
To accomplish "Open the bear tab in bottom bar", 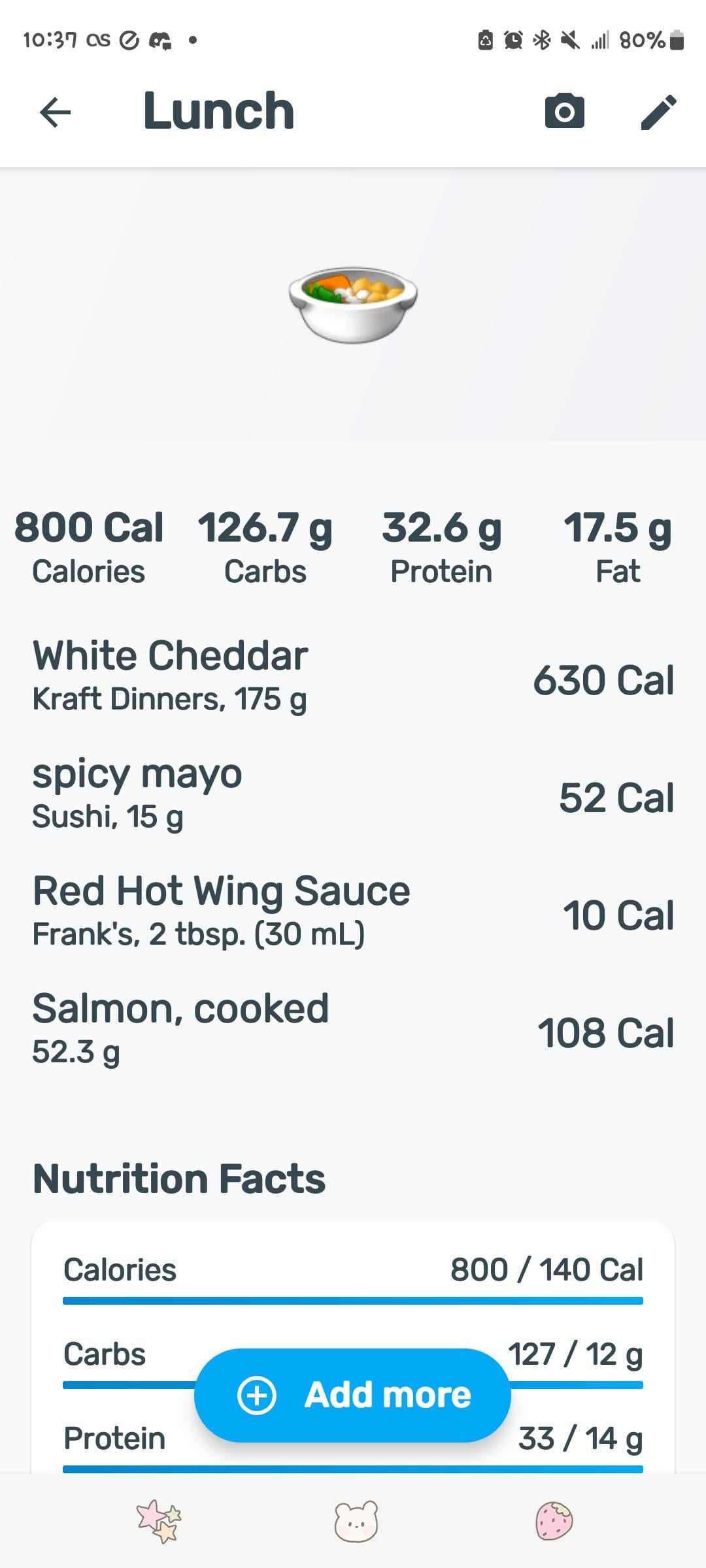I will pyautogui.click(x=356, y=1521).
